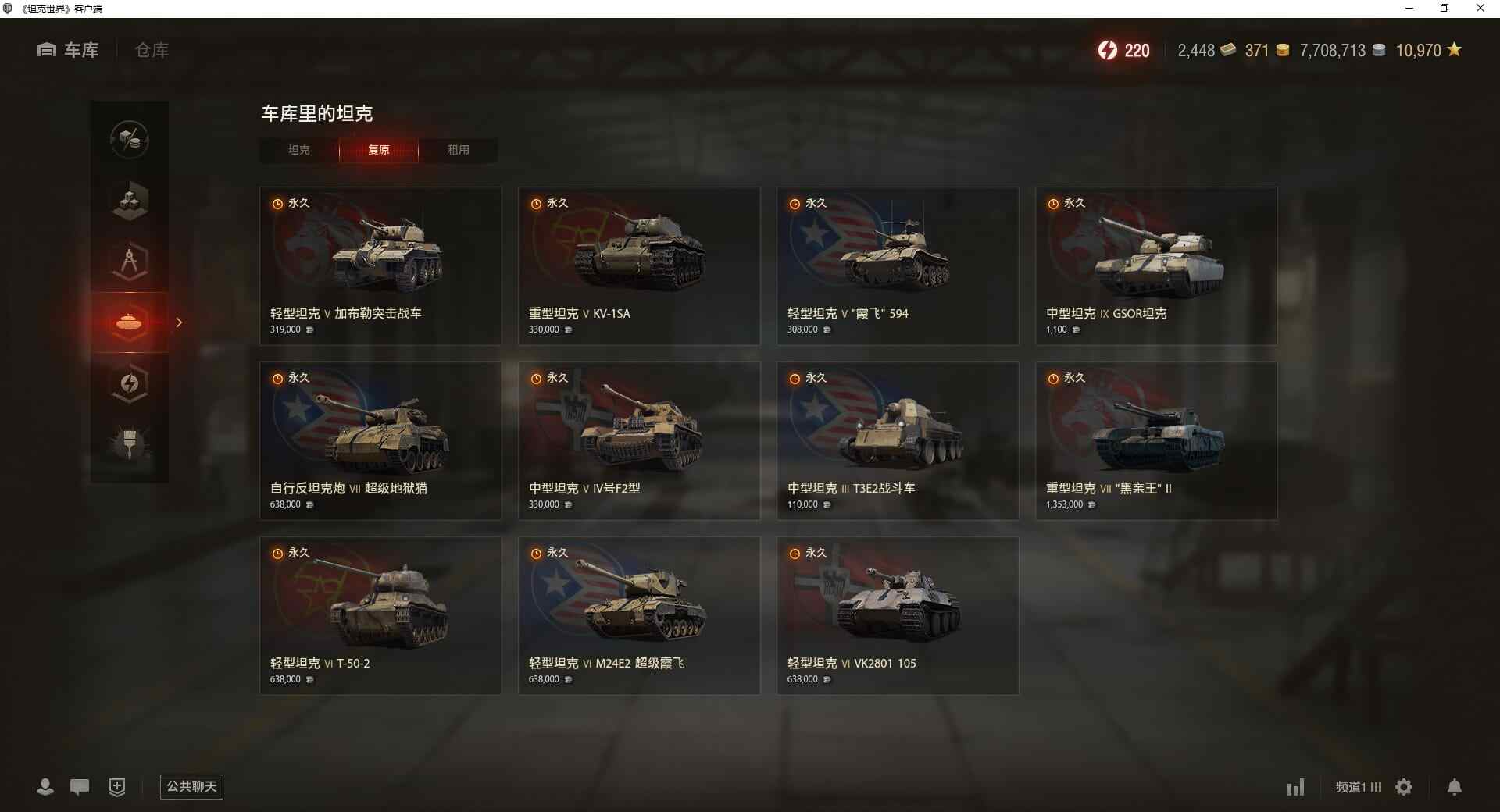Open the 频道1 channel selector

[1359, 787]
